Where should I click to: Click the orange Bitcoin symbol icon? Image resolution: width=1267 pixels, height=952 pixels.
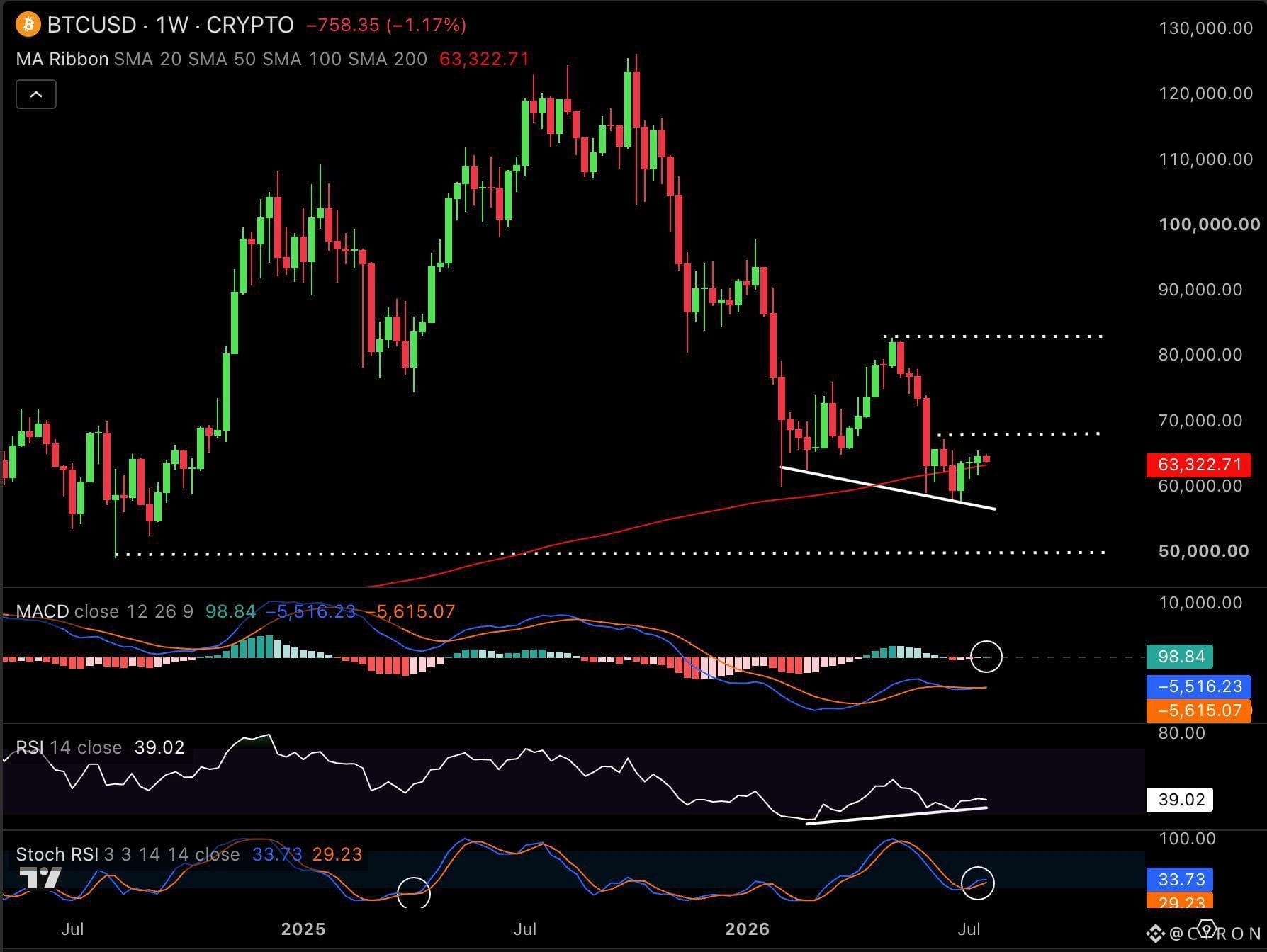28,25
